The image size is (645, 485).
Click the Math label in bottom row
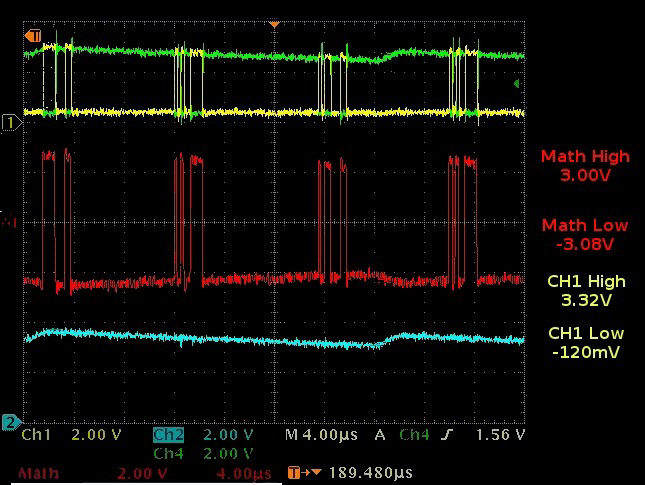40,473
